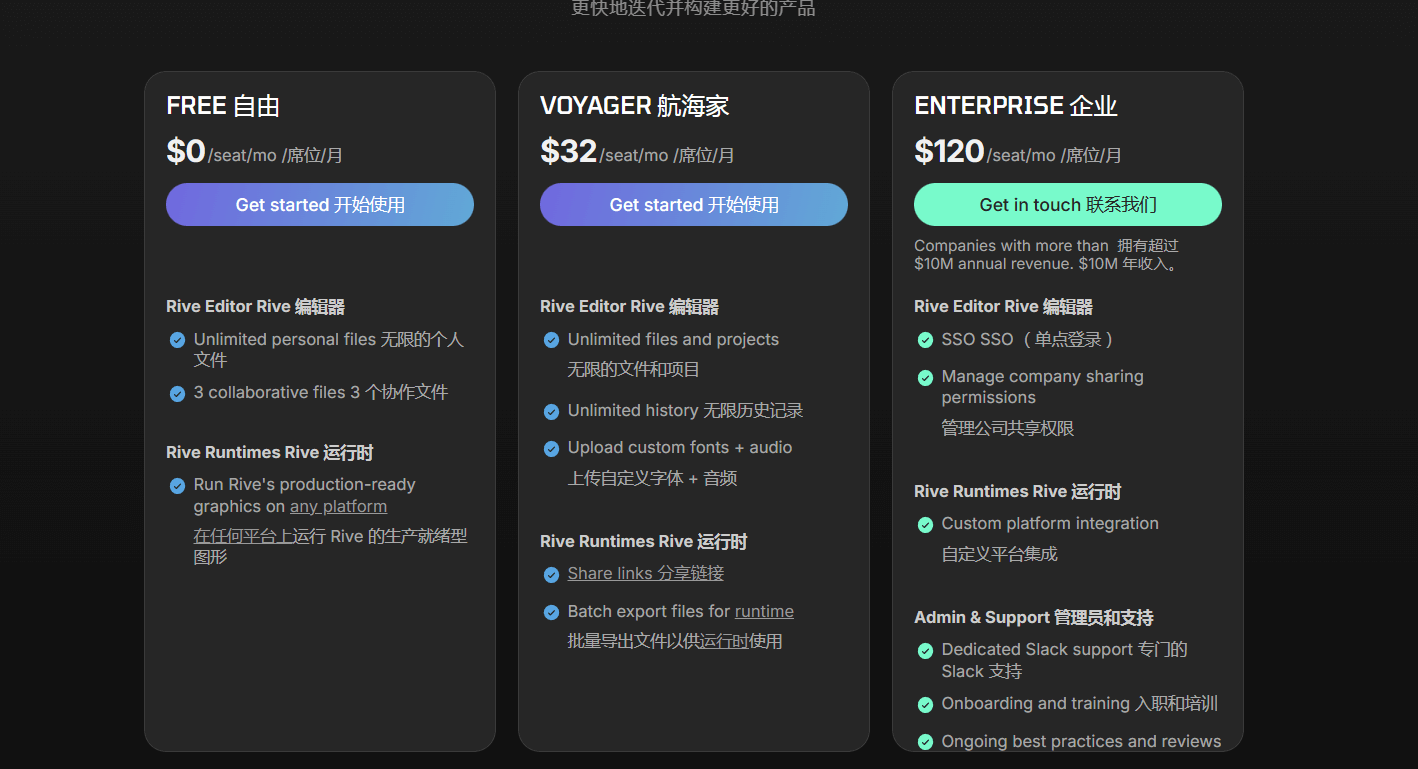Screen dimensions: 1418x769
Task: Click checkmark icon beside Unlimited history
Action: click(x=551, y=412)
